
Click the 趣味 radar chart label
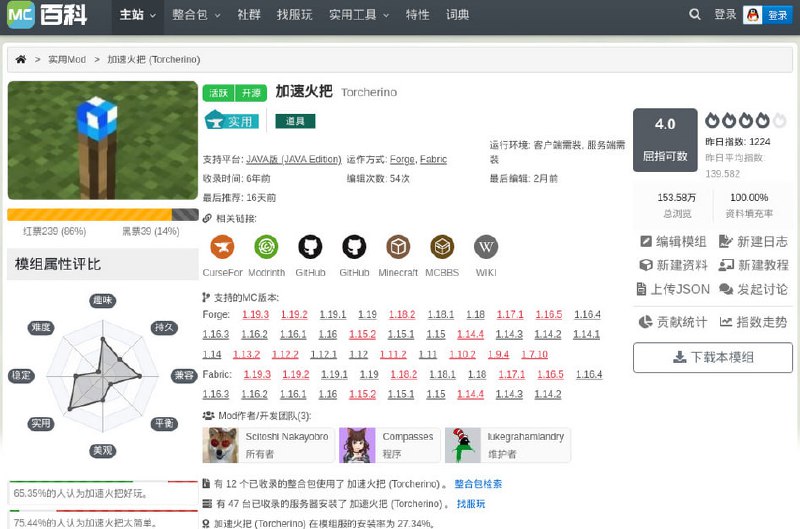coord(103,300)
